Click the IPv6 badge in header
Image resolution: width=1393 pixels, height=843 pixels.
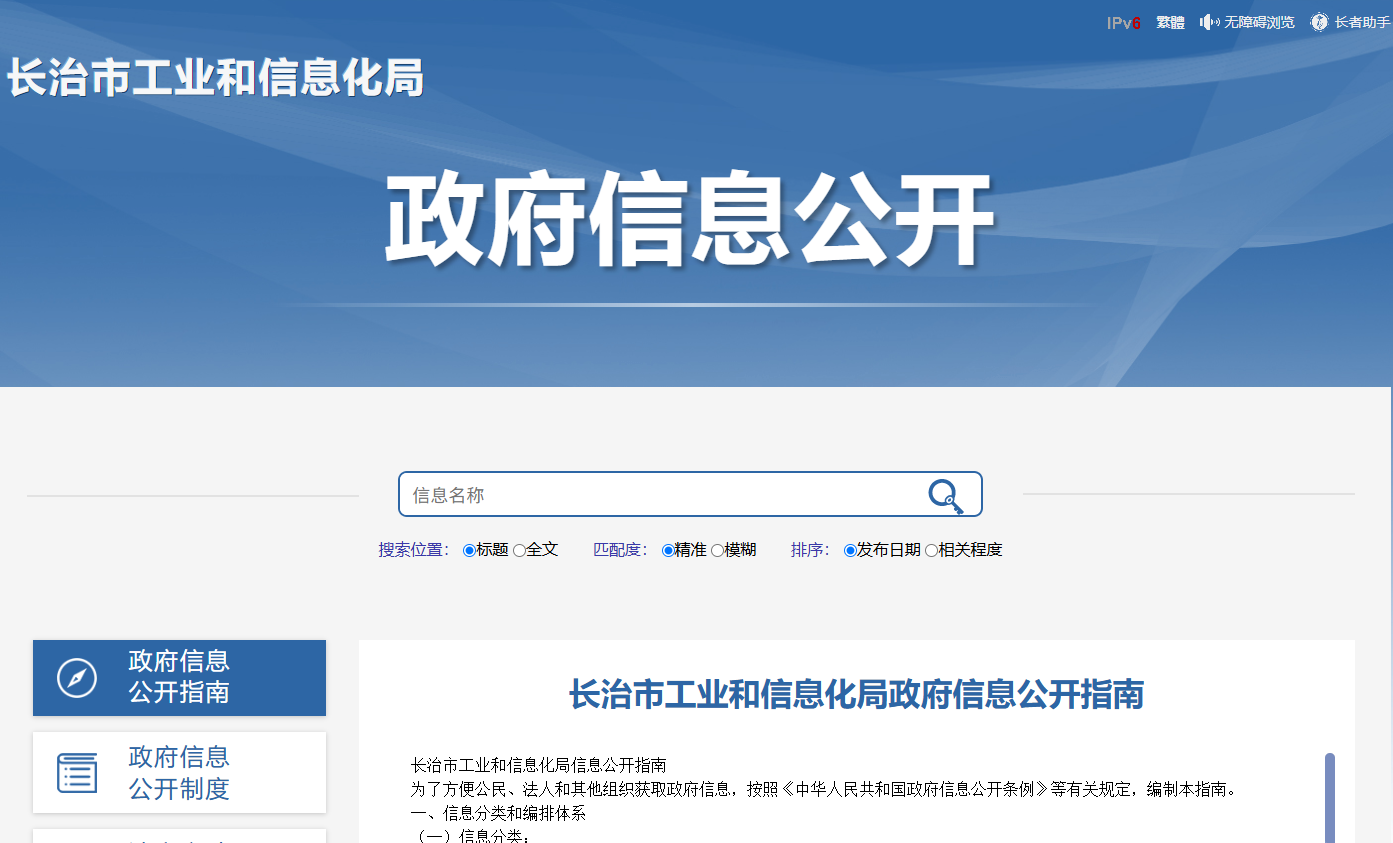click(1123, 23)
